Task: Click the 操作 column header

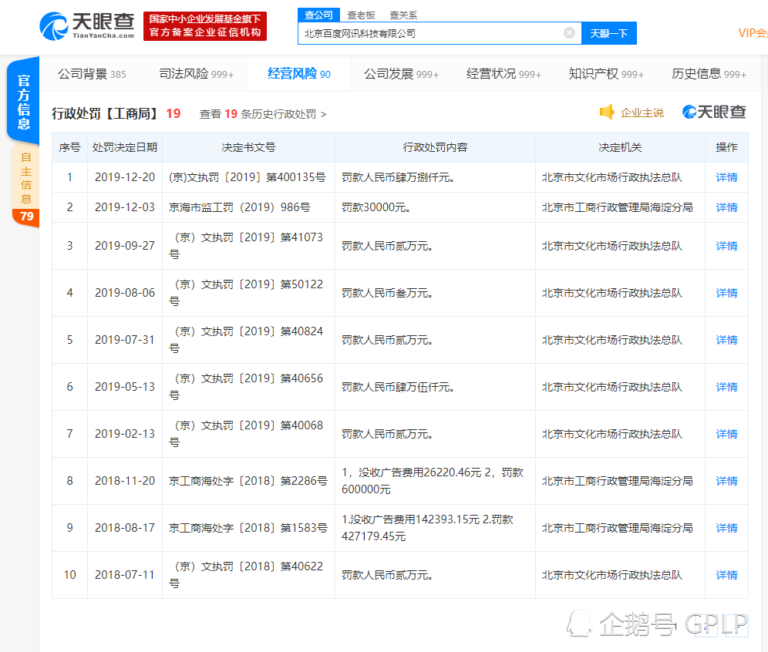Action: pos(726,147)
